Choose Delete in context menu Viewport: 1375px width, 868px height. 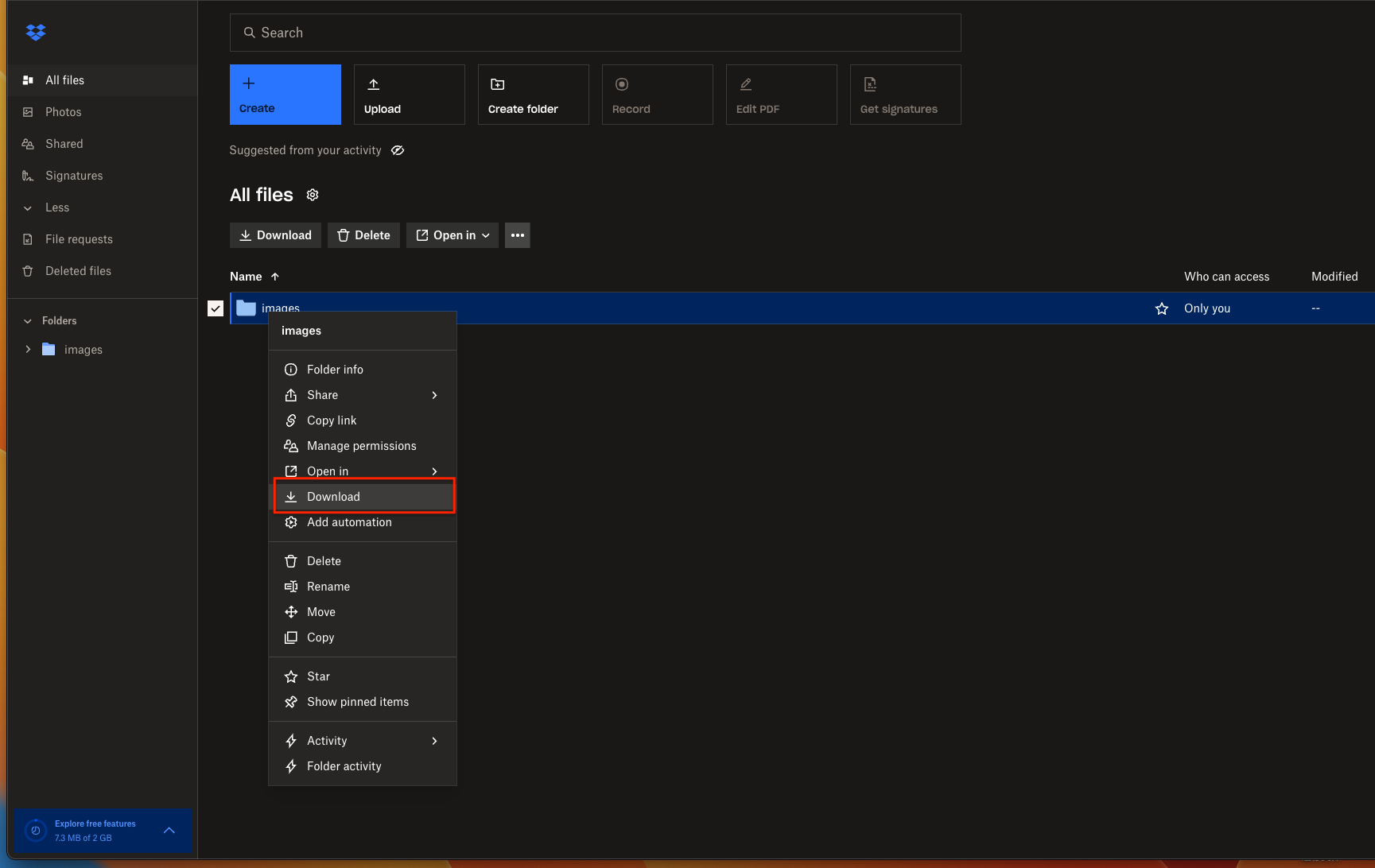point(363,561)
